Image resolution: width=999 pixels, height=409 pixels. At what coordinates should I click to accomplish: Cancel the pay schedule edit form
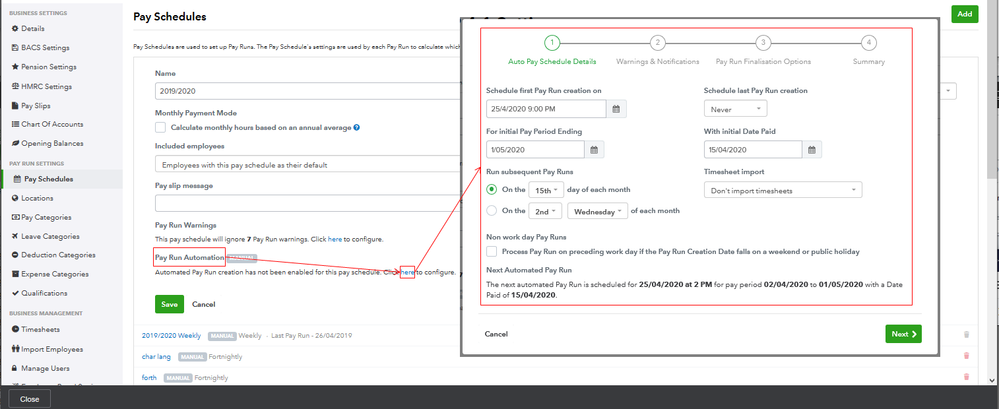tap(203, 305)
